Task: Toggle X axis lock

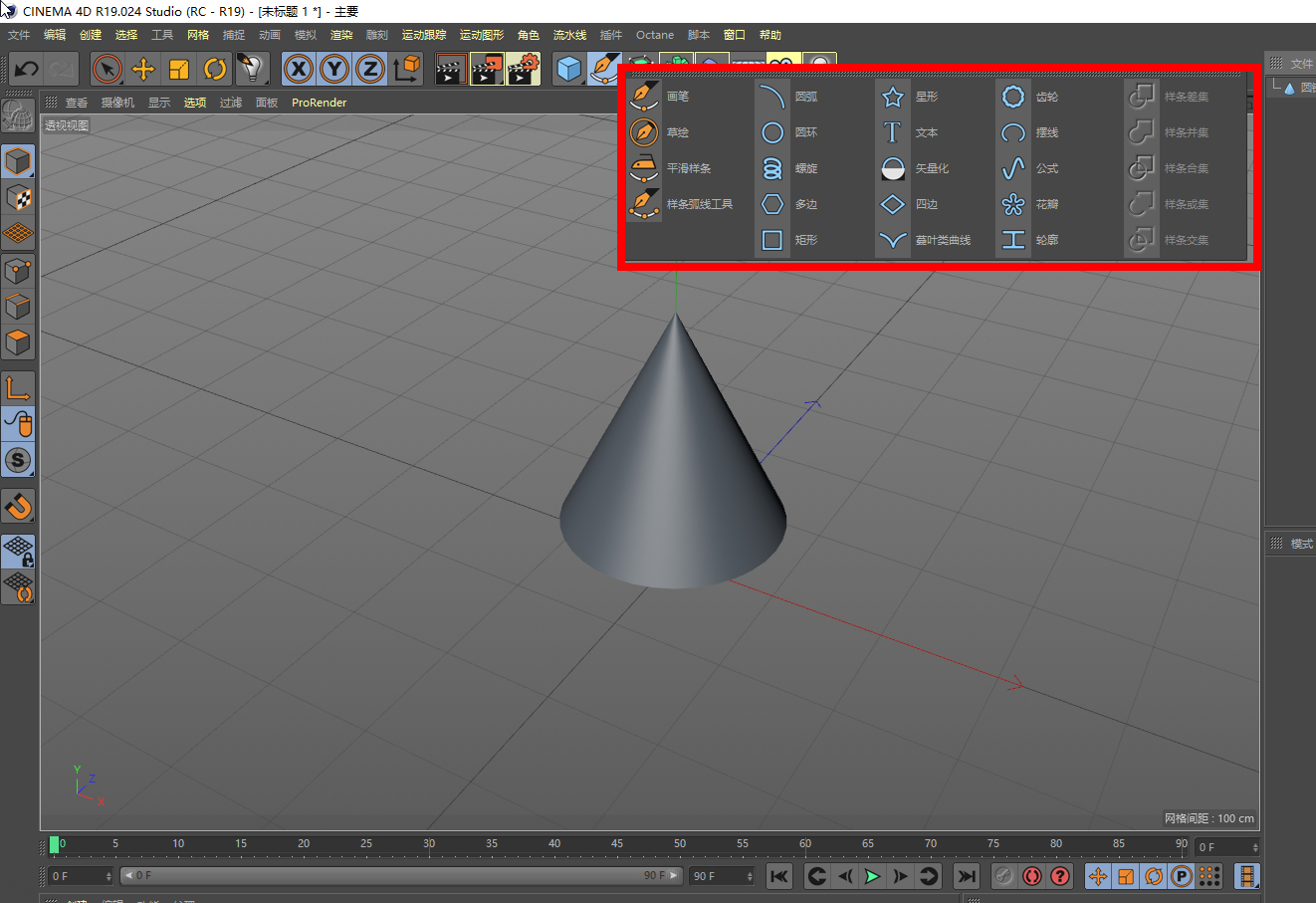Action: coord(299,69)
